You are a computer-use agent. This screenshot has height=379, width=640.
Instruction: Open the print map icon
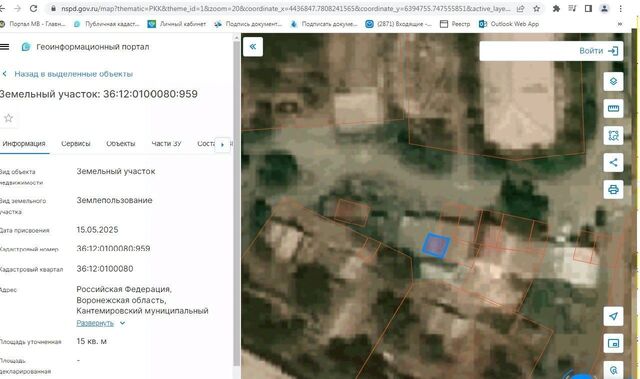coord(613,189)
